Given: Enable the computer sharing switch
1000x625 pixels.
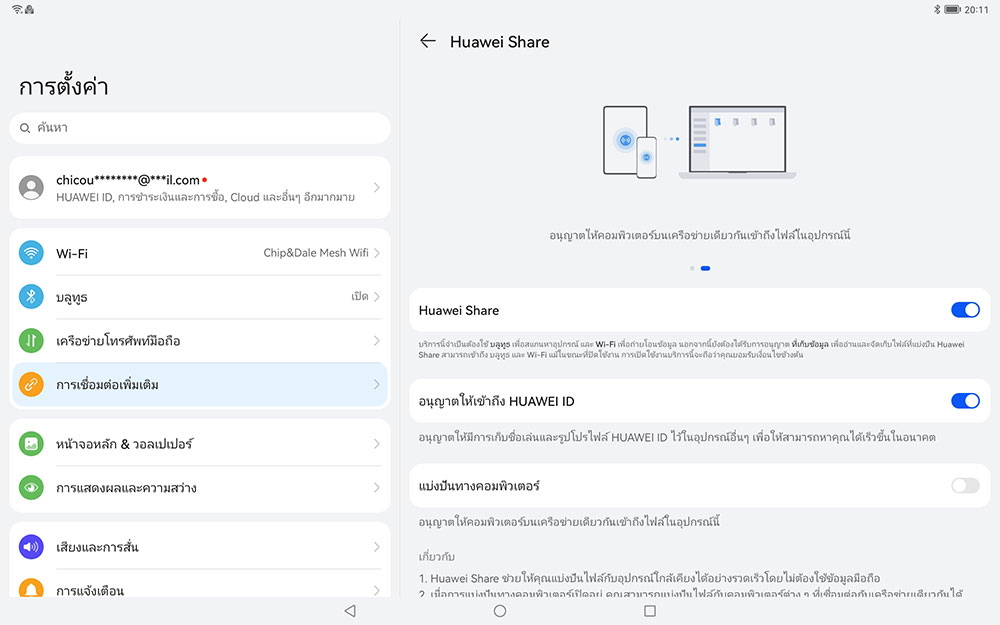Looking at the screenshot, I should pyautogui.click(x=964, y=485).
